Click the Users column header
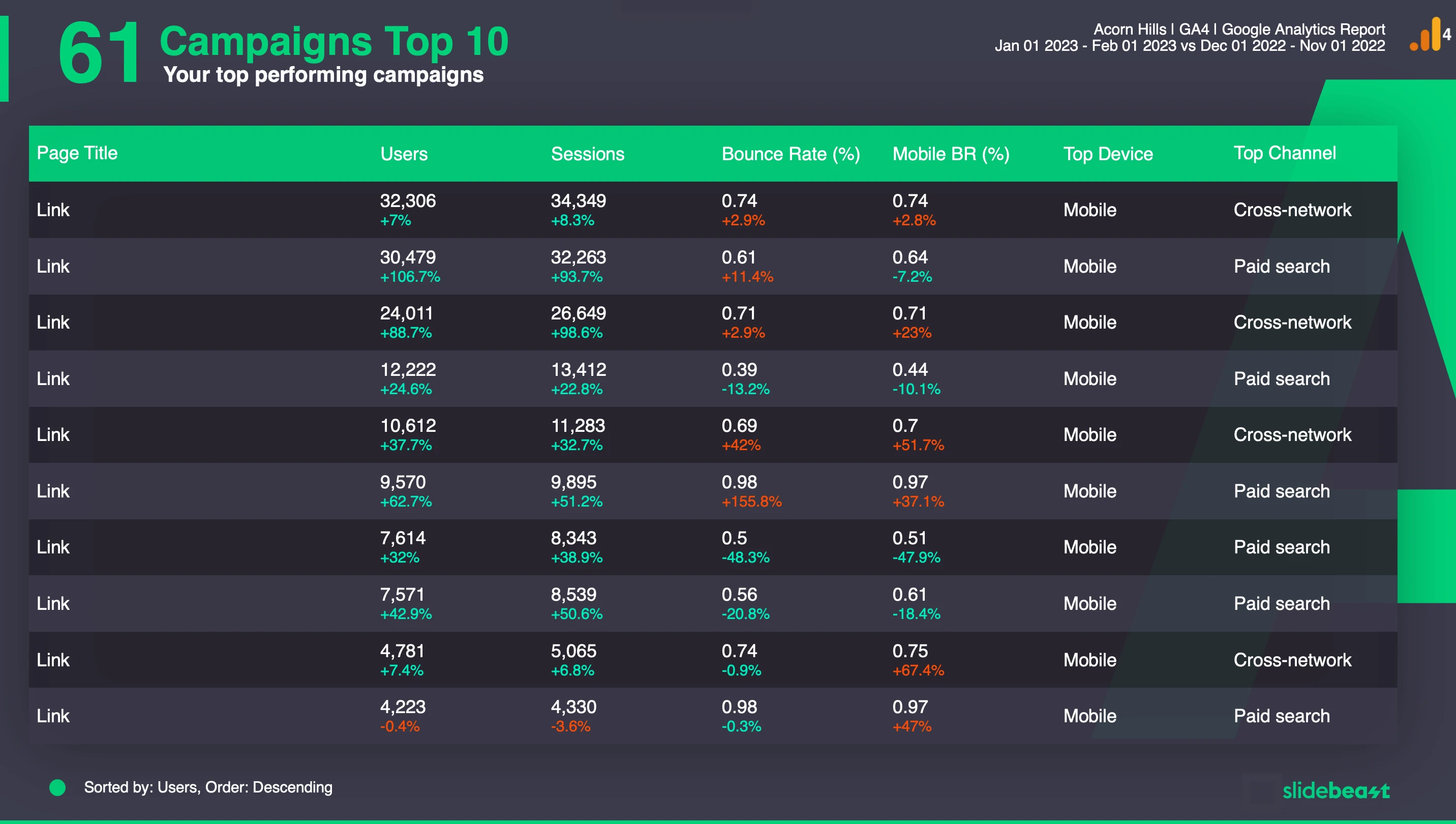This screenshot has height=824, width=1456. click(404, 154)
